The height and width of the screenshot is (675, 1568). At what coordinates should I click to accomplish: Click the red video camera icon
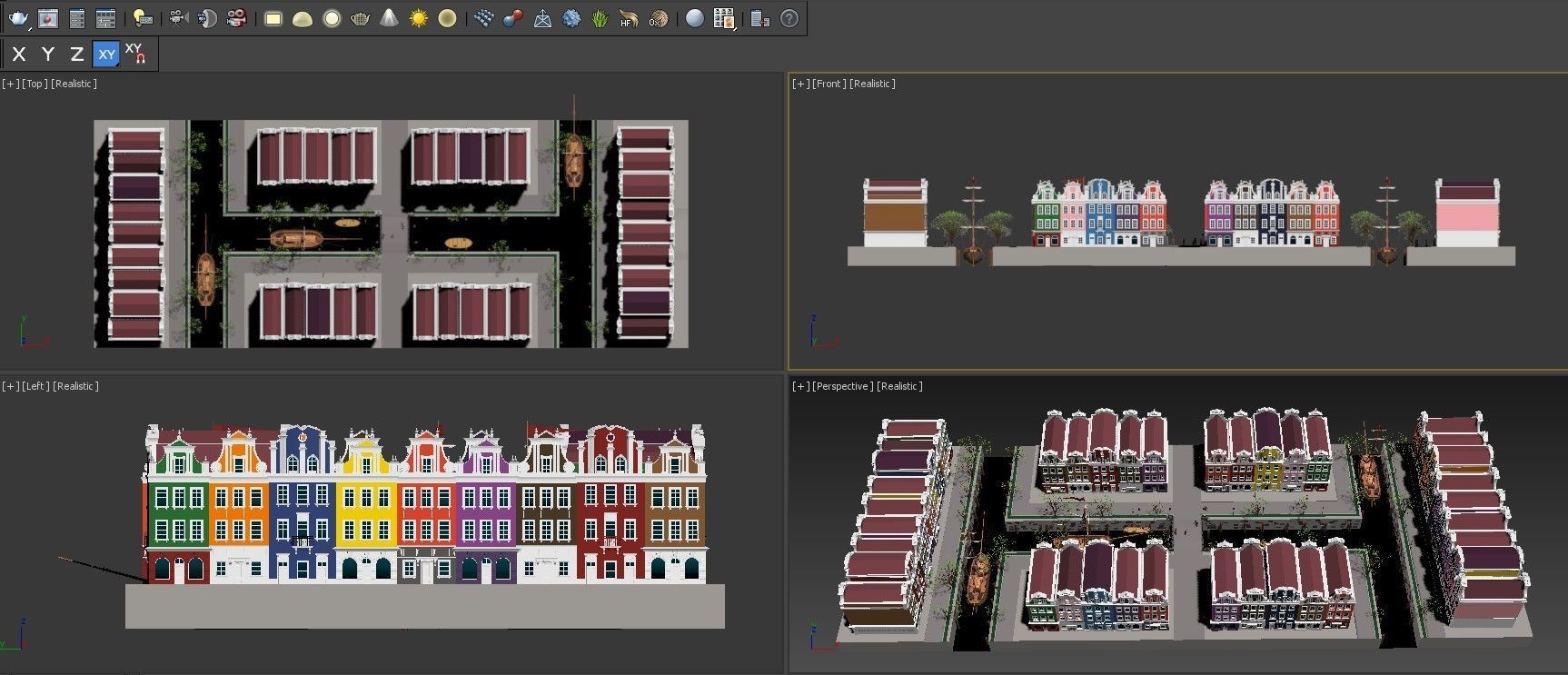[236, 18]
